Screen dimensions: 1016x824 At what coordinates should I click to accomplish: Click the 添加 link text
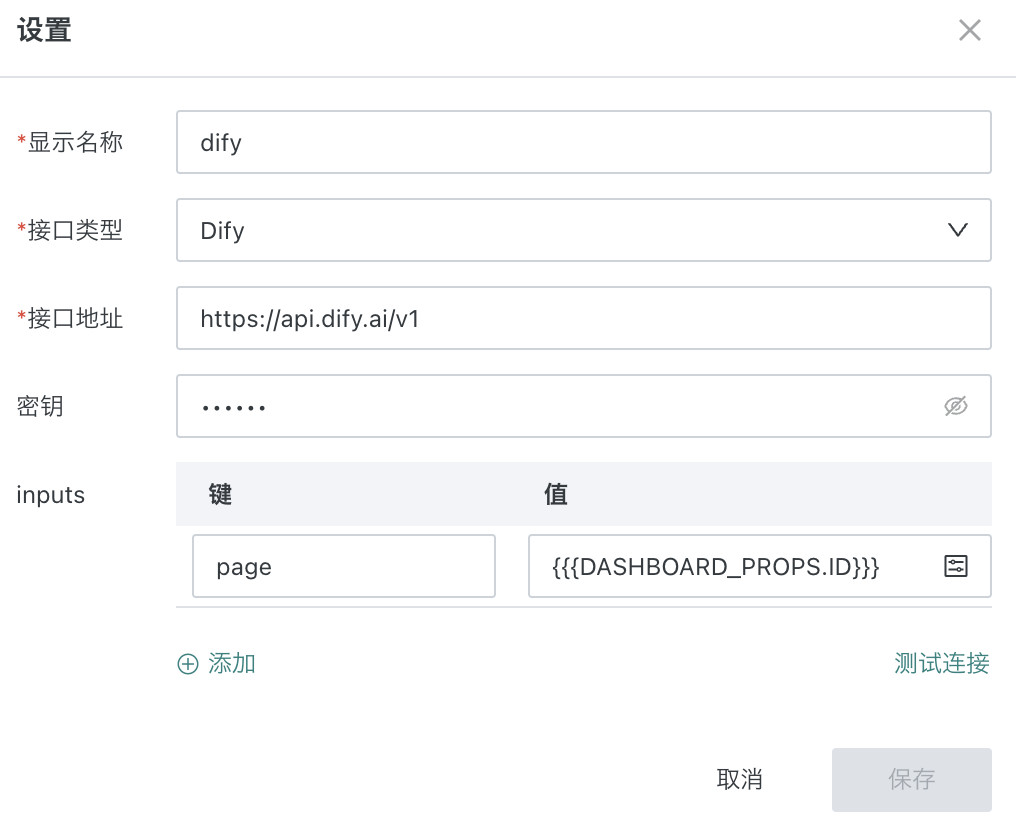[232, 664]
